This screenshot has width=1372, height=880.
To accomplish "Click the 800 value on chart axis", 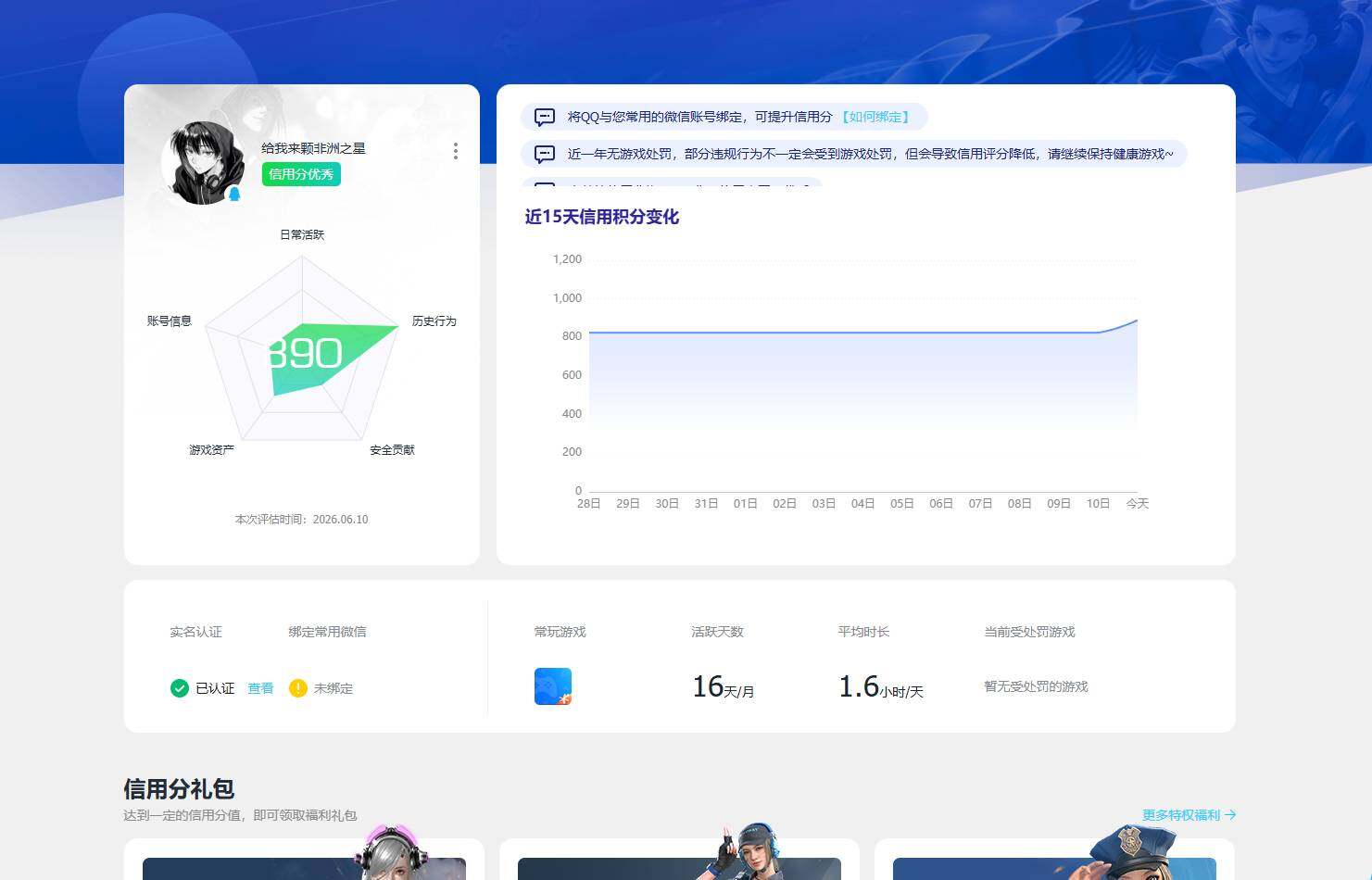I will 572,336.
